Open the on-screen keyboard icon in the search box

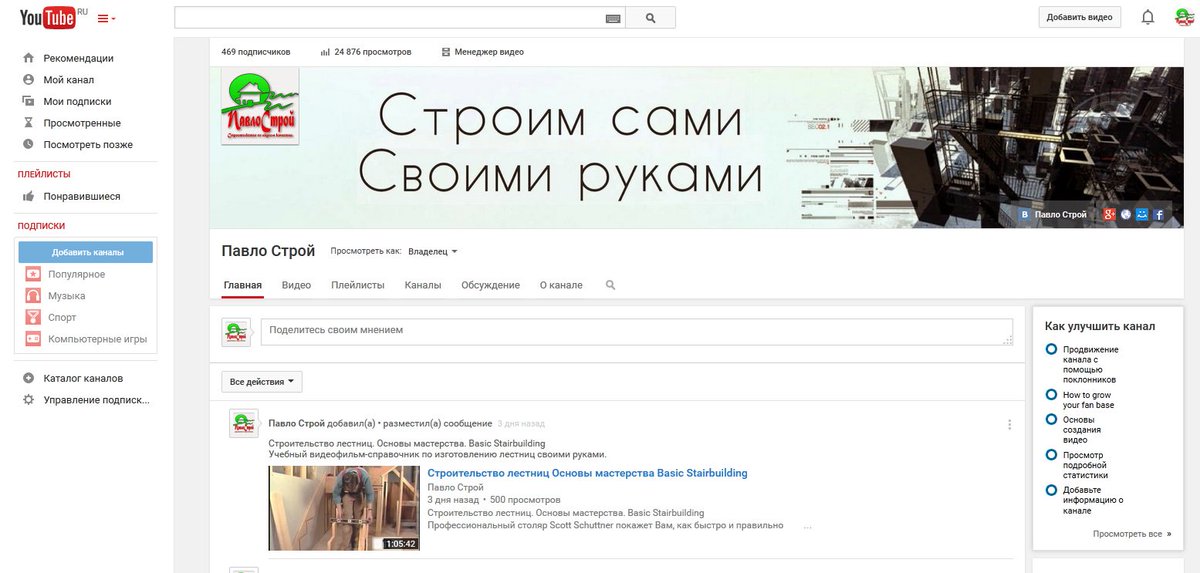coord(612,18)
